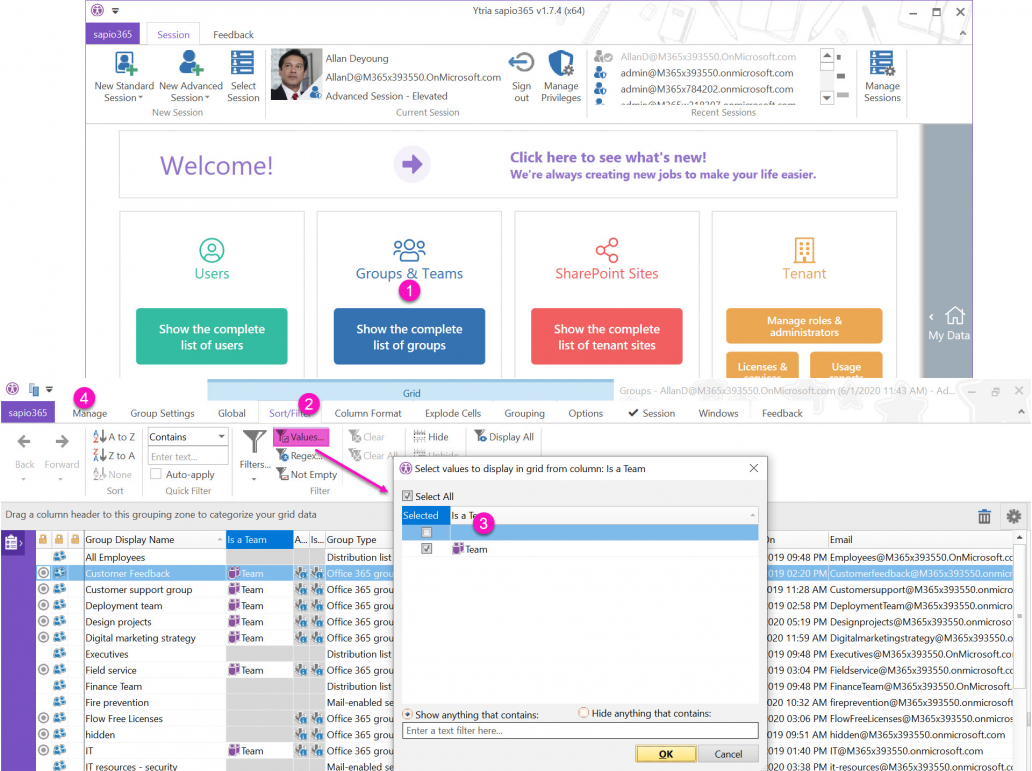
Task: Switch to the Explode Cells tab
Action: point(453,413)
